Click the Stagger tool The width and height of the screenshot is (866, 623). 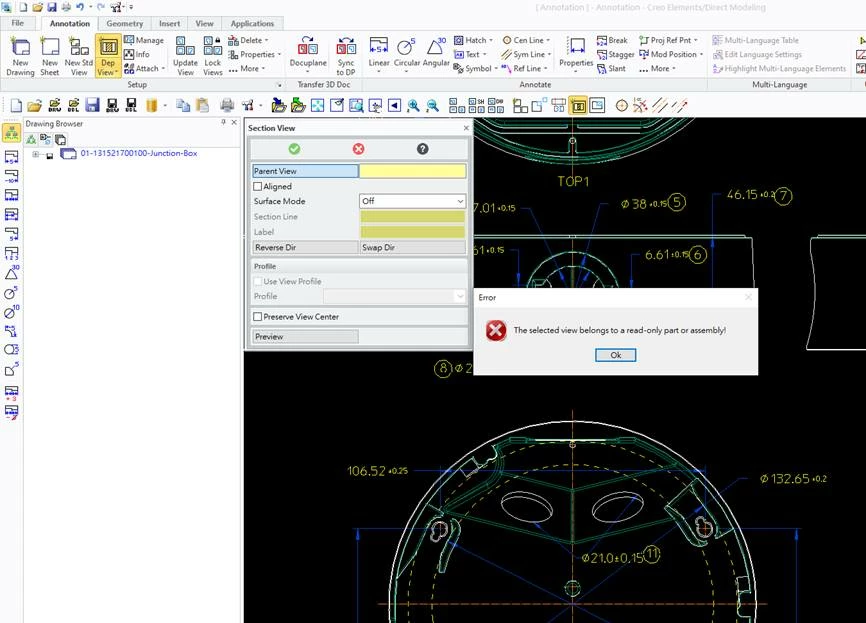point(615,54)
